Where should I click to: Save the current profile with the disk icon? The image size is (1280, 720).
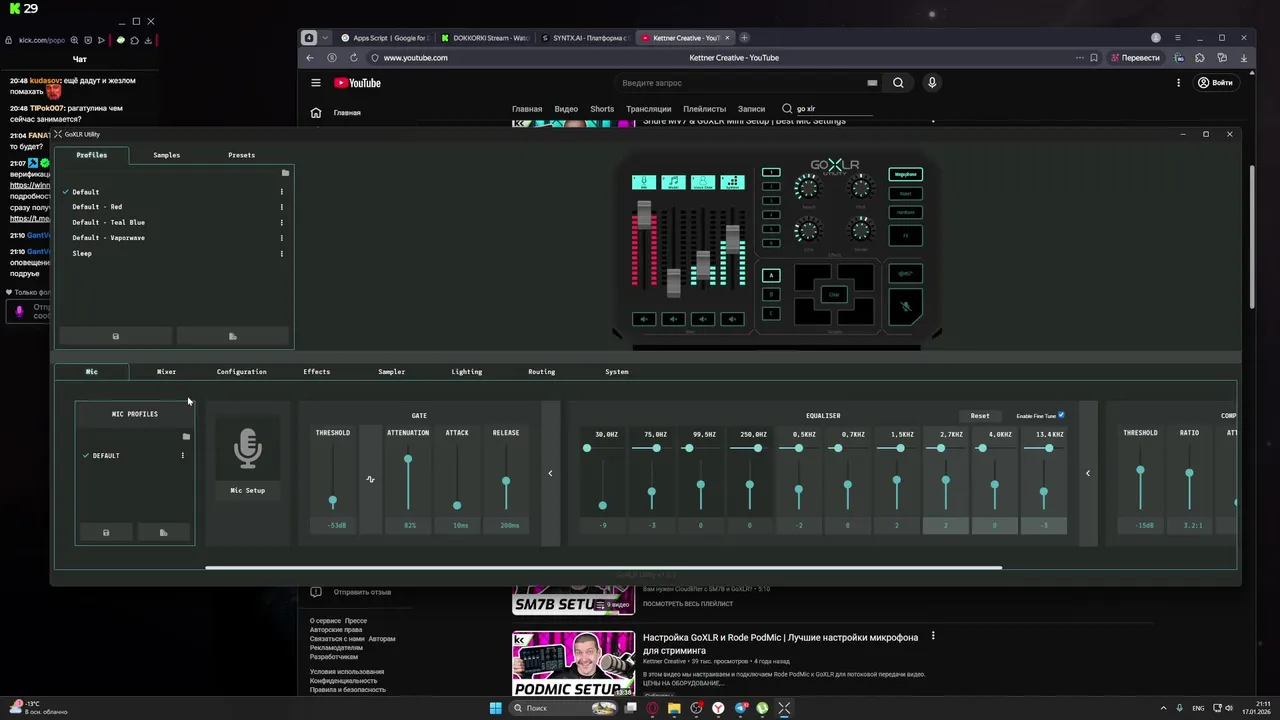tap(116, 336)
